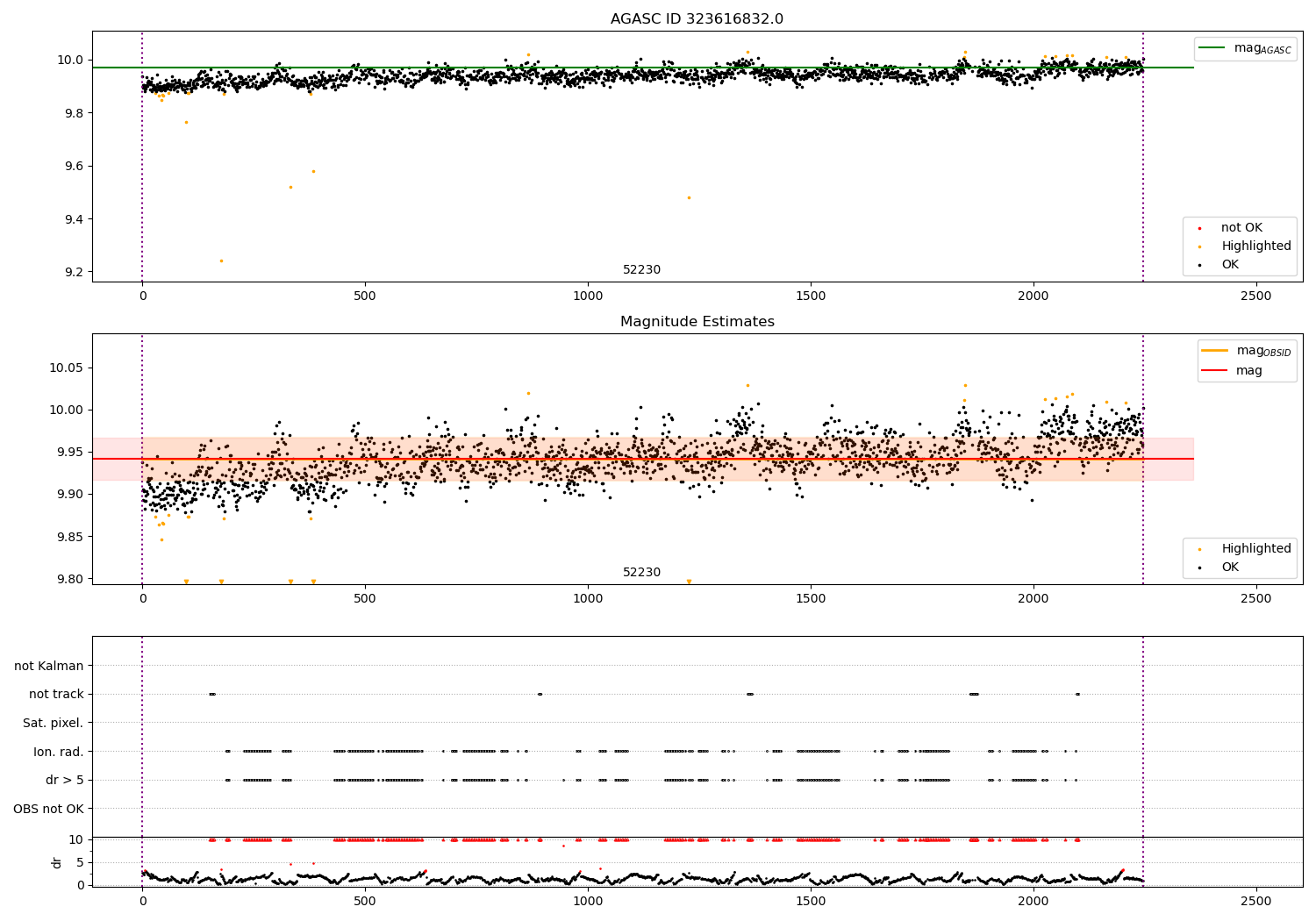The image size is (1316, 921).
Task: Click the green mag AGASC legend line
Action: pyautogui.click(x=1213, y=48)
